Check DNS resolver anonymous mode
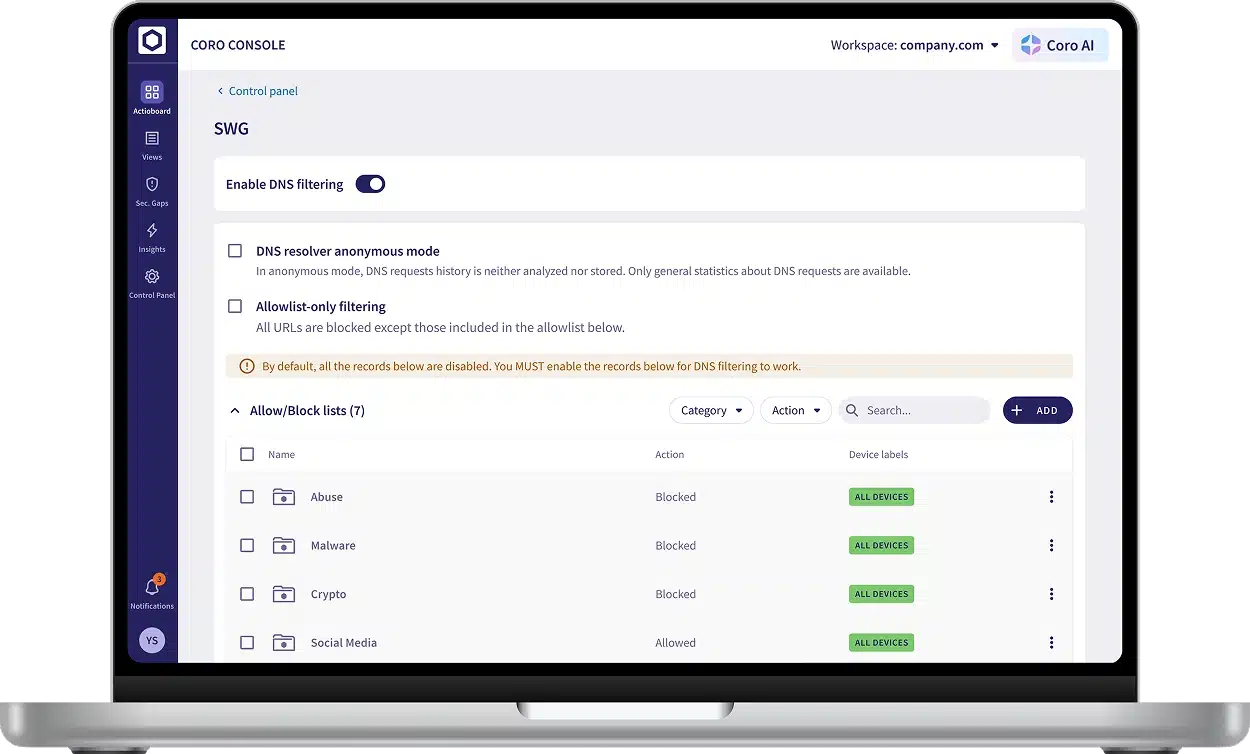This screenshot has height=754, width=1250. (235, 251)
